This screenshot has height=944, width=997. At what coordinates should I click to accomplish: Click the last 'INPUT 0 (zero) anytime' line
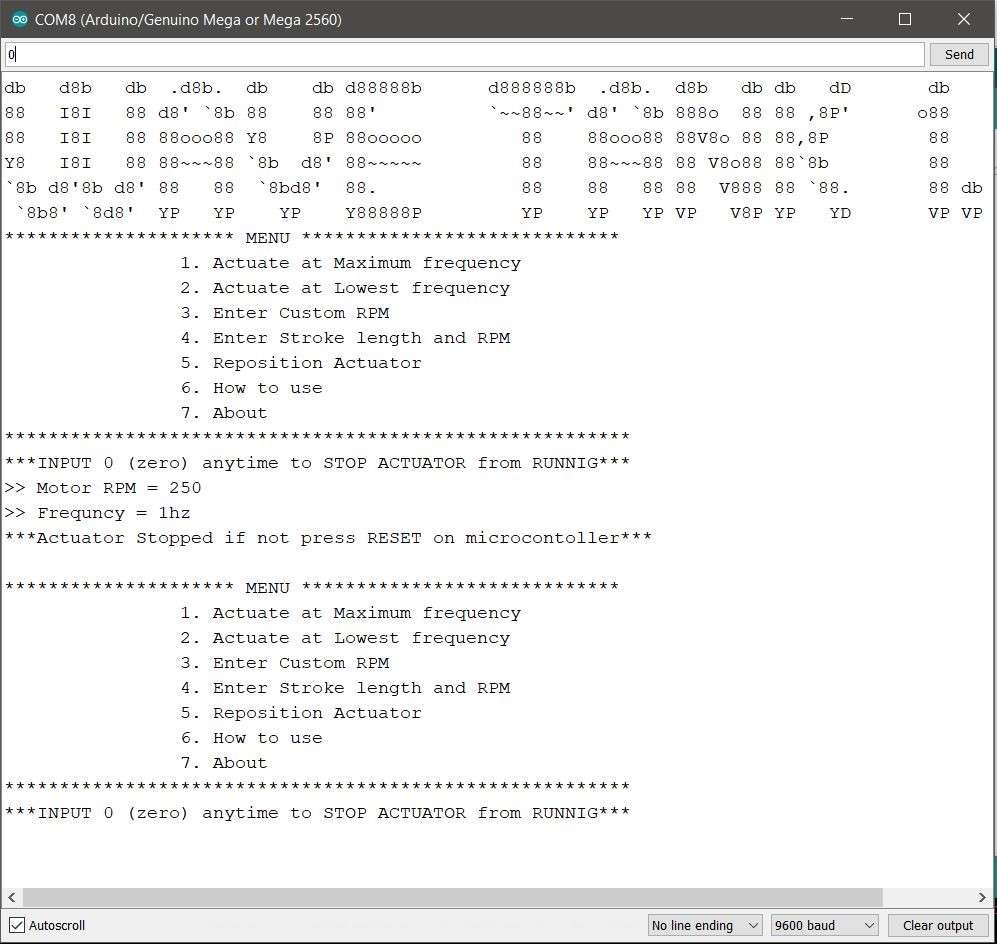(x=317, y=813)
